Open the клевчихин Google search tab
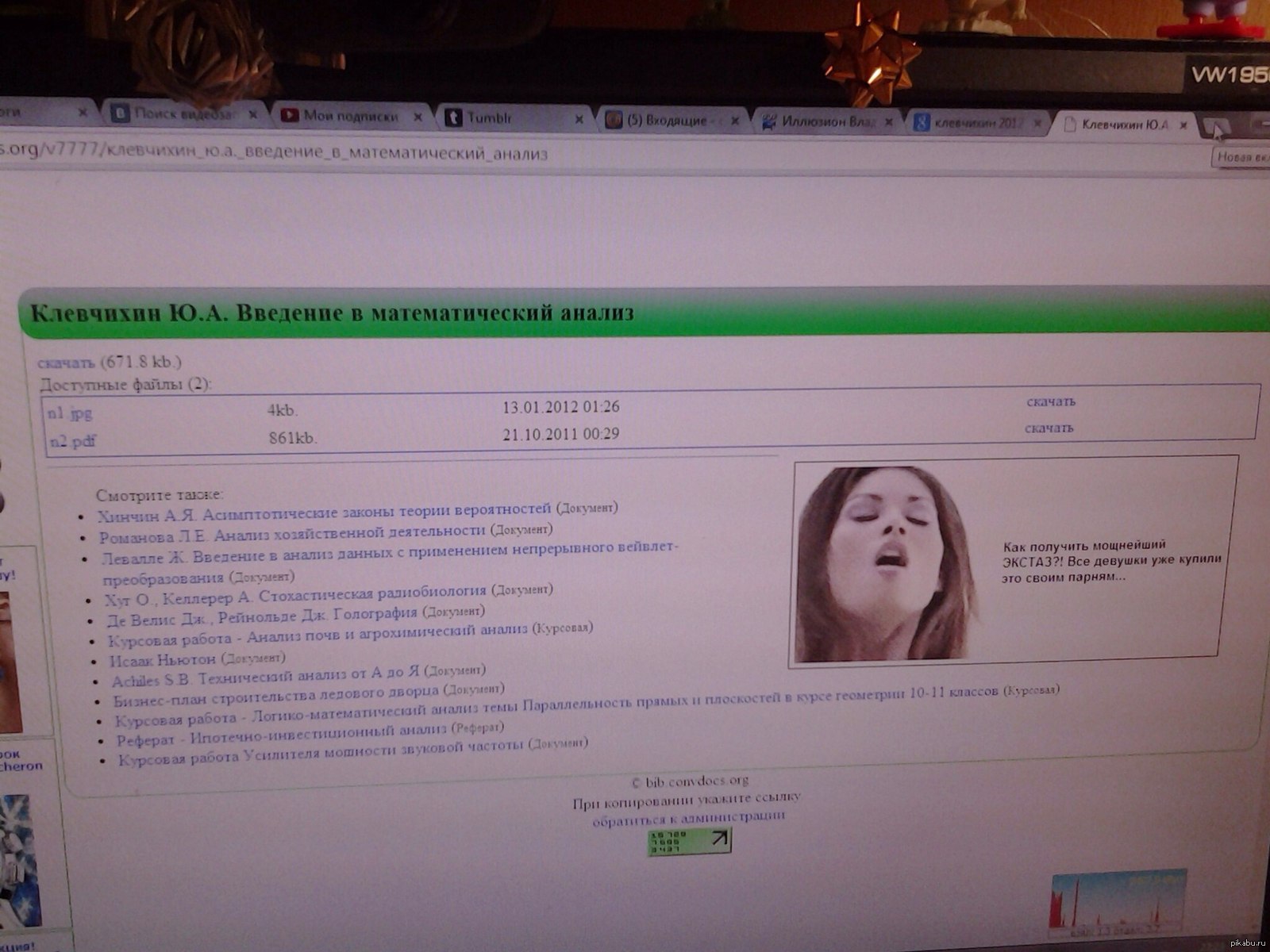Screen dimensions: 1270x952 pyautogui.click(x=978, y=123)
